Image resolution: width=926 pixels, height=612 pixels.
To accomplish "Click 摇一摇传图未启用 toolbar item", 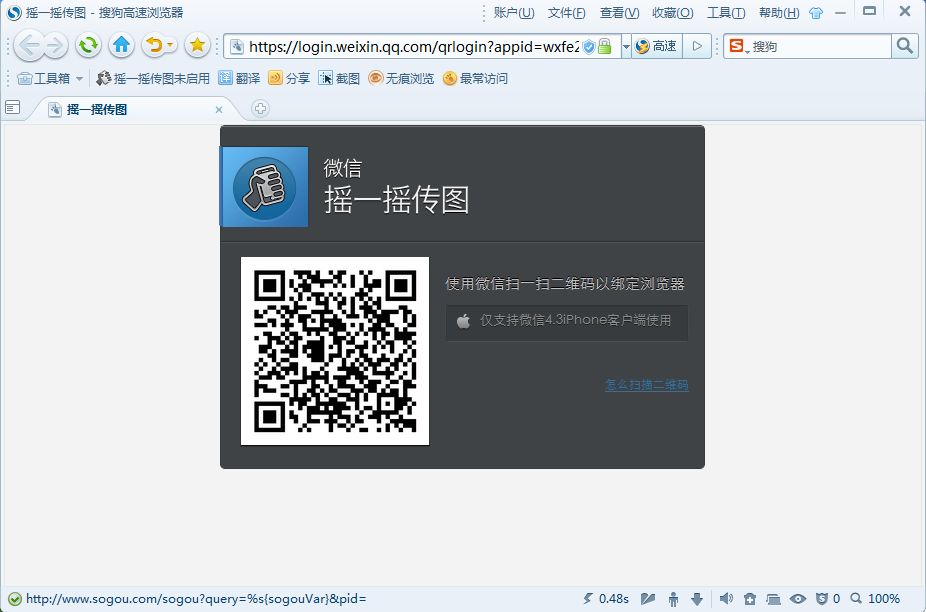I will [153, 79].
